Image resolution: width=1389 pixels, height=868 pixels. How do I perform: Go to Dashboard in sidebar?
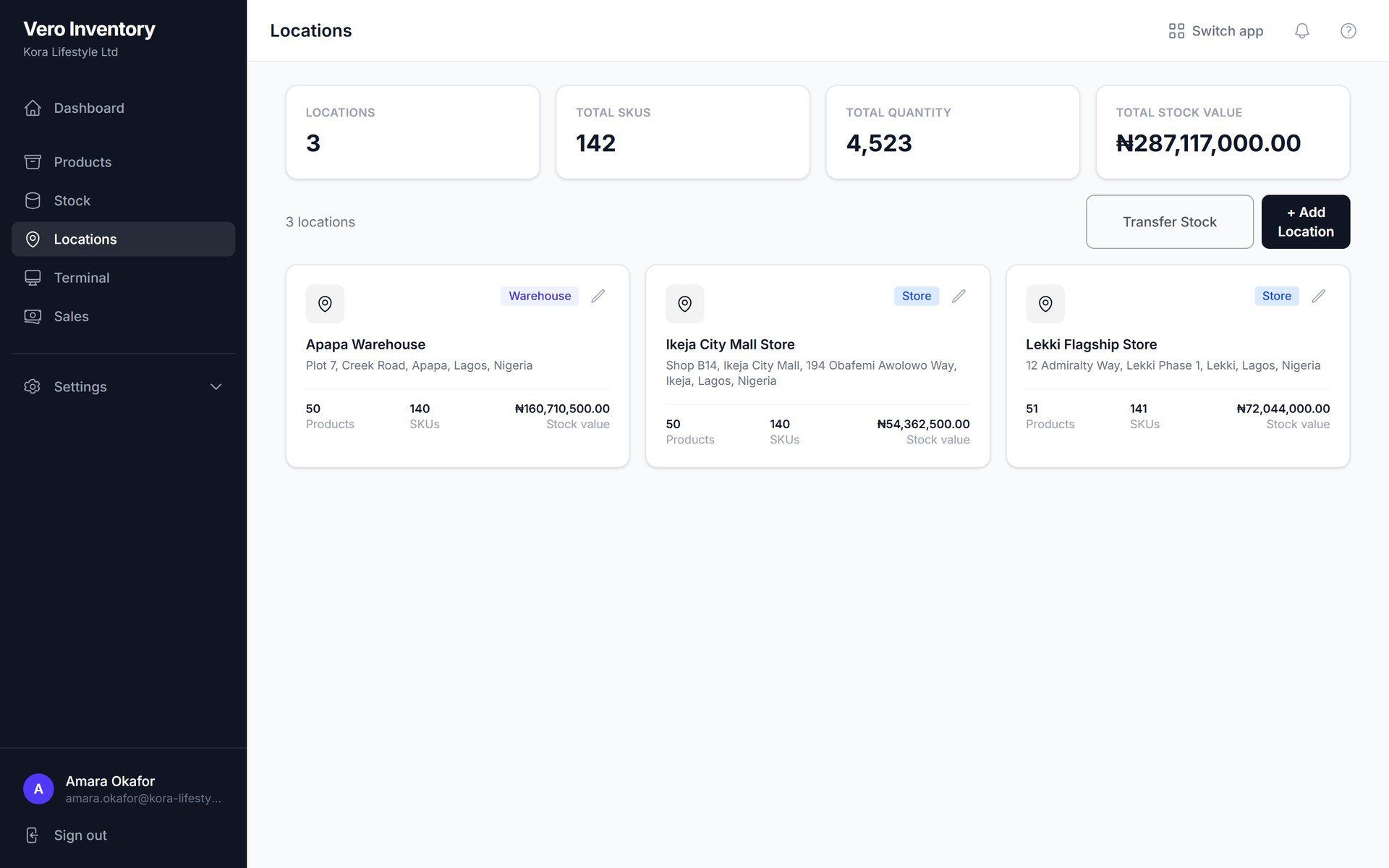pos(123,108)
